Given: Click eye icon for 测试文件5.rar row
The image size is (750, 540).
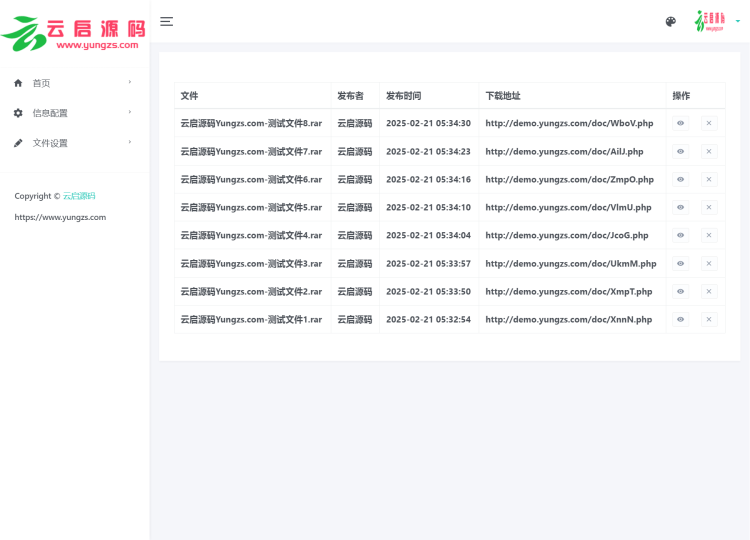Looking at the screenshot, I should coord(680,207).
